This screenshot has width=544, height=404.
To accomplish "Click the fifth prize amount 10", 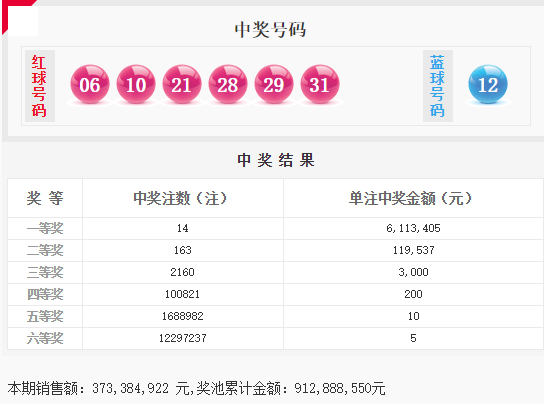I will click(413, 316).
